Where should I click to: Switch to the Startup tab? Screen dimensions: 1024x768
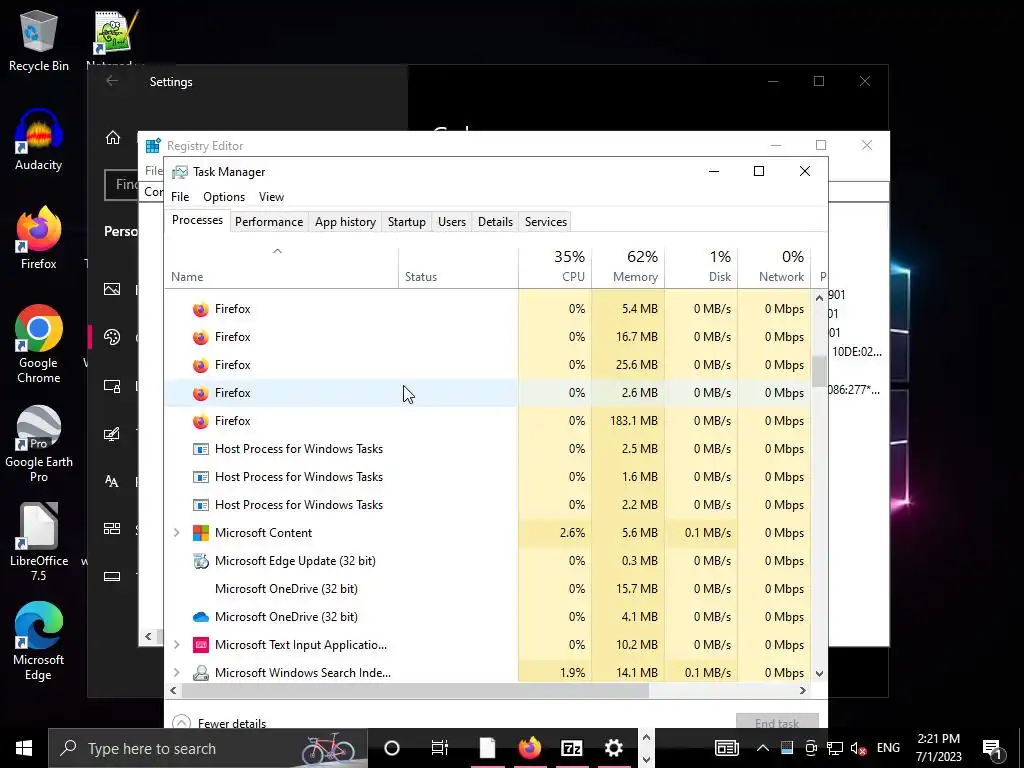click(407, 222)
